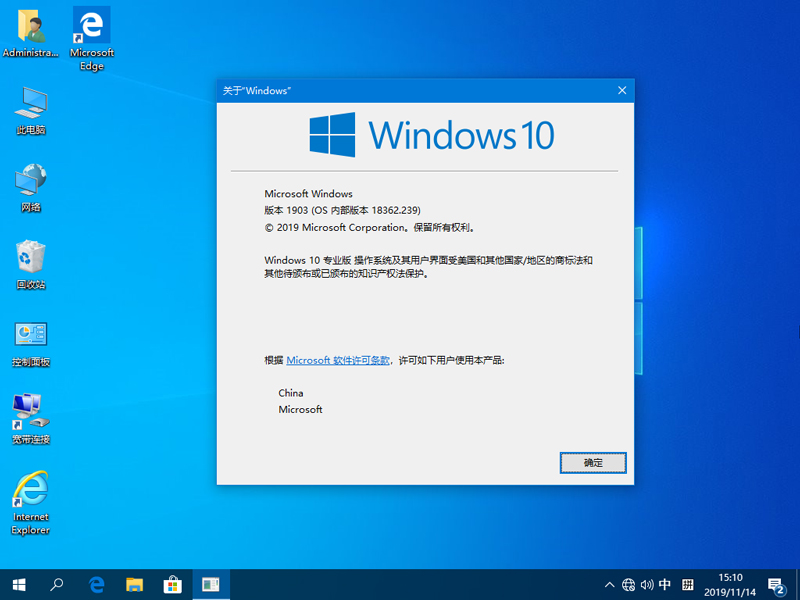800x600 pixels.
Task: Launch 控制面板 Control Panel from the desktop
Action: 31,335
